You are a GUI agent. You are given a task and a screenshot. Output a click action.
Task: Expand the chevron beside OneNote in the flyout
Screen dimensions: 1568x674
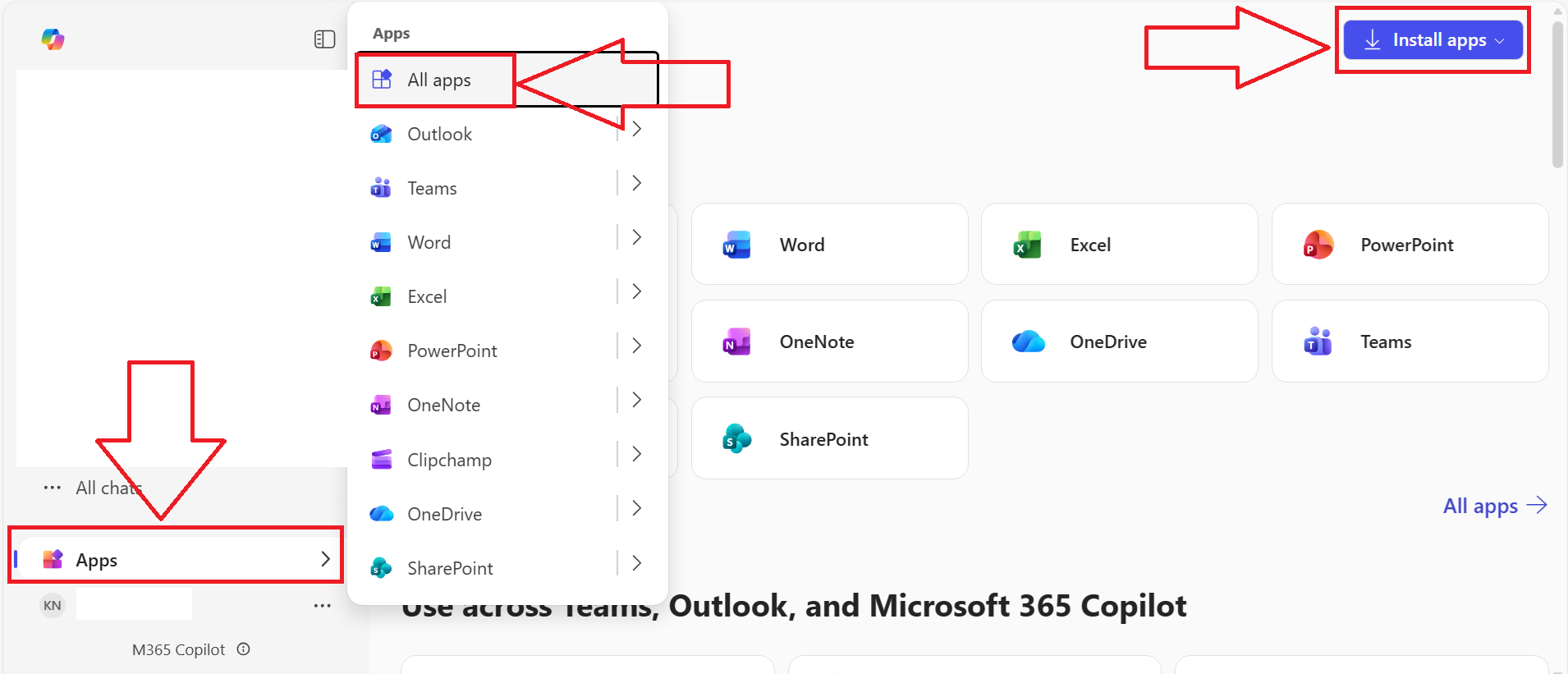[637, 400]
